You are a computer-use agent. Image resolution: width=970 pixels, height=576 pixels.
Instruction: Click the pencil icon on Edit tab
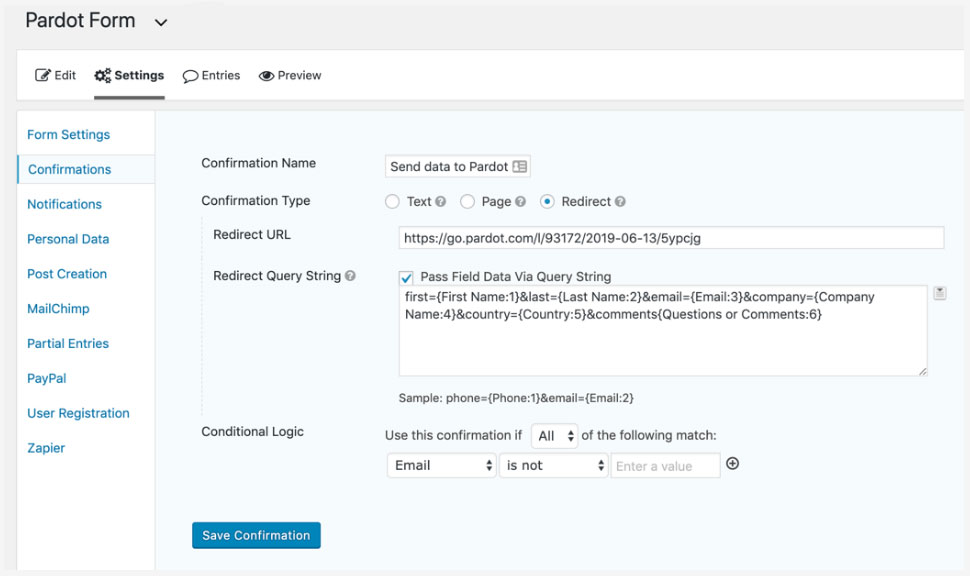[43, 75]
